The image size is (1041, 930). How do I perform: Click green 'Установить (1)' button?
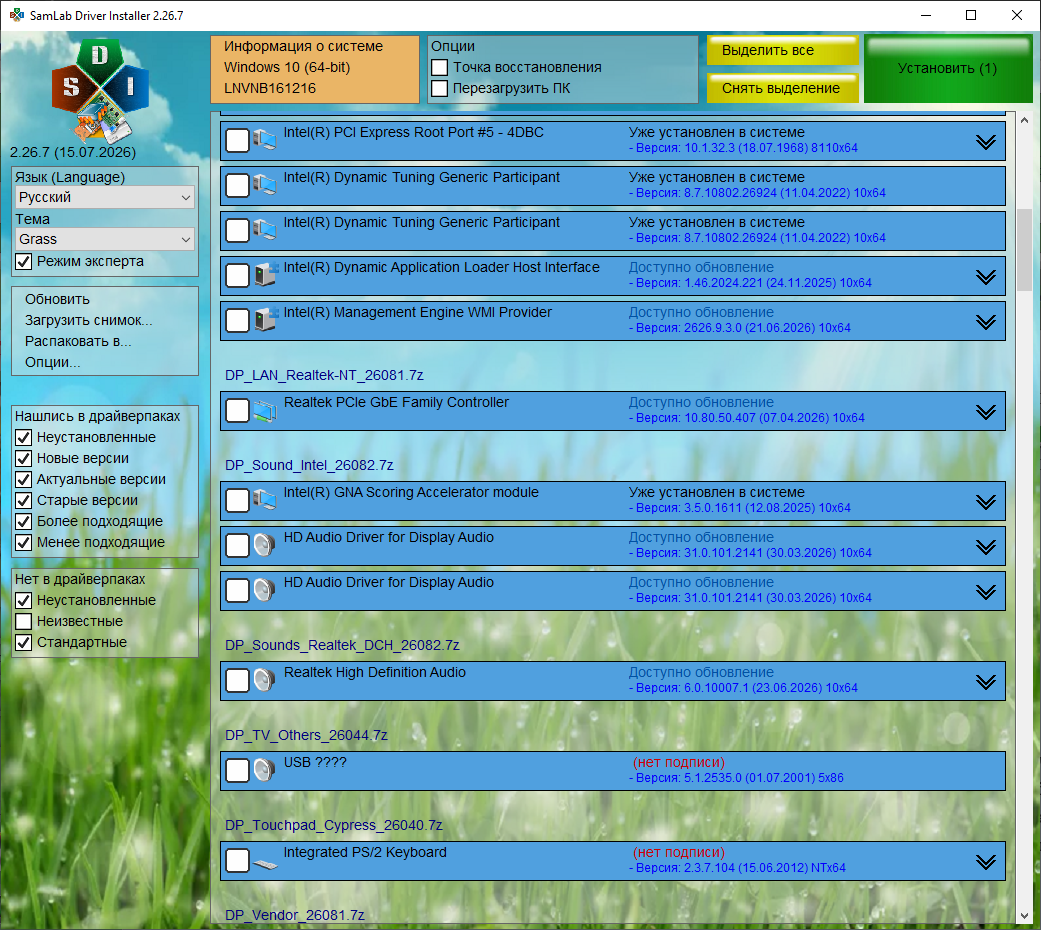[x=948, y=69]
